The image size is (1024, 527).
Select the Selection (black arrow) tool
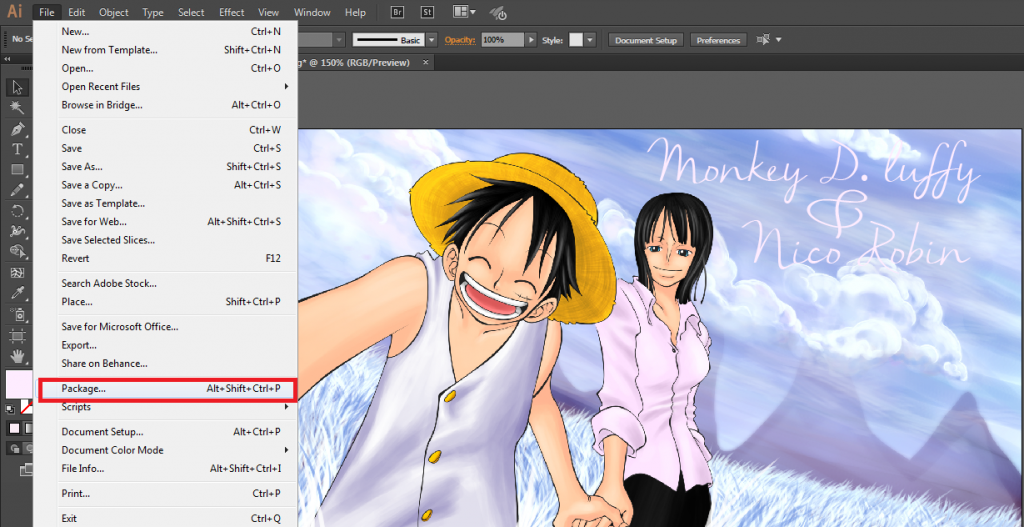pos(17,87)
